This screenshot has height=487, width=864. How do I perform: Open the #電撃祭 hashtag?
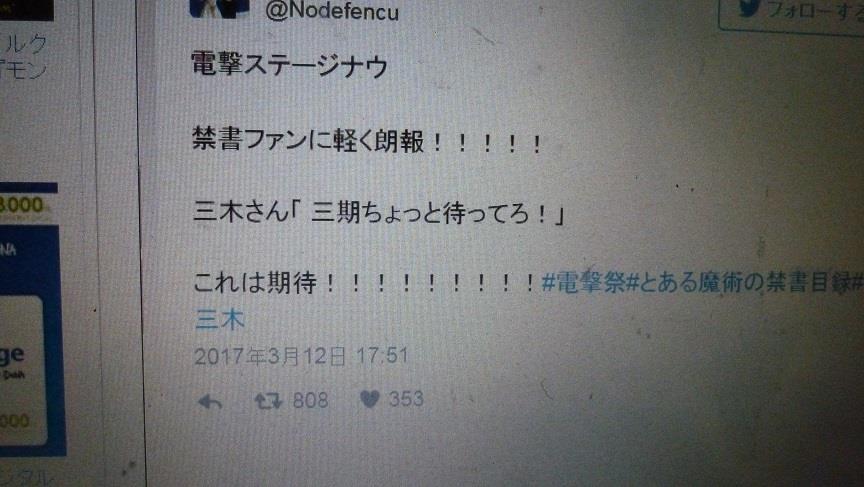[584, 283]
